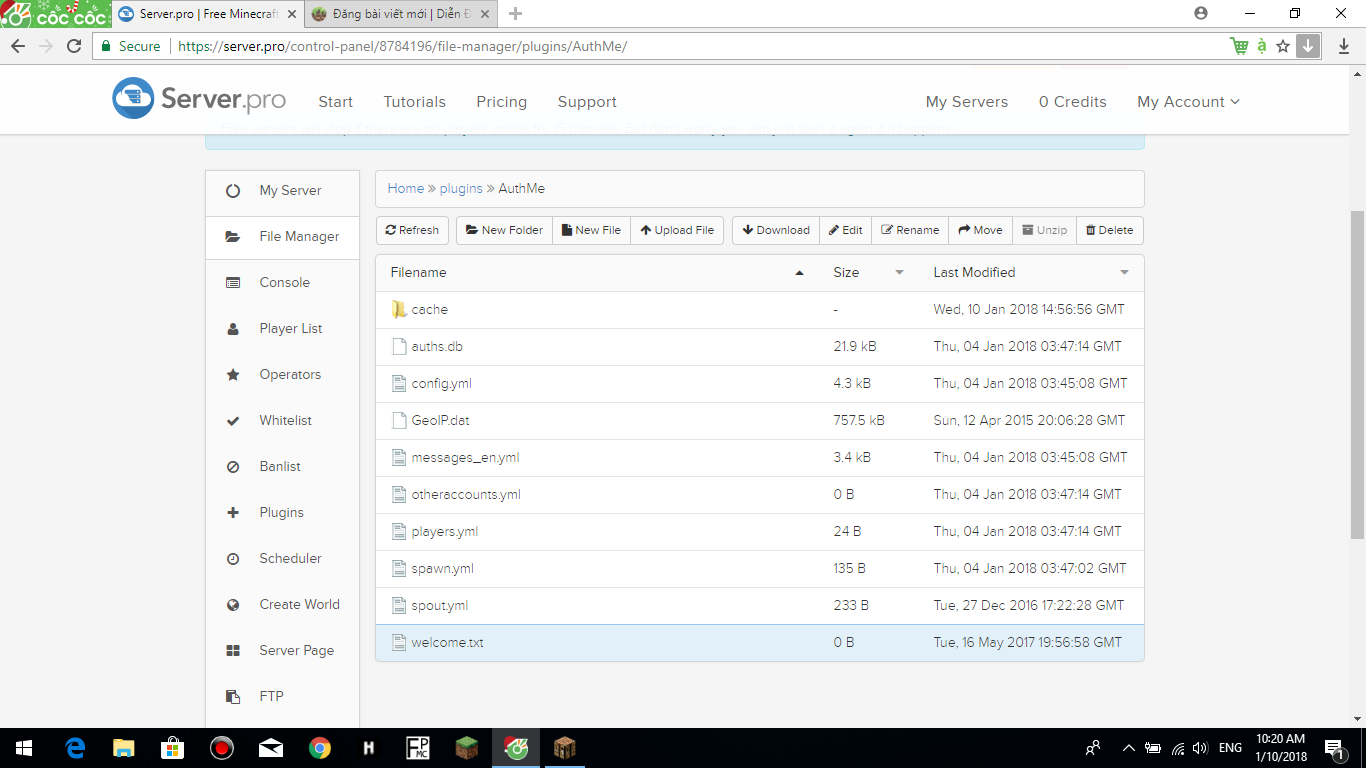Sort files by Size column arrow
The image size is (1366, 768).
tap(899, 273)
